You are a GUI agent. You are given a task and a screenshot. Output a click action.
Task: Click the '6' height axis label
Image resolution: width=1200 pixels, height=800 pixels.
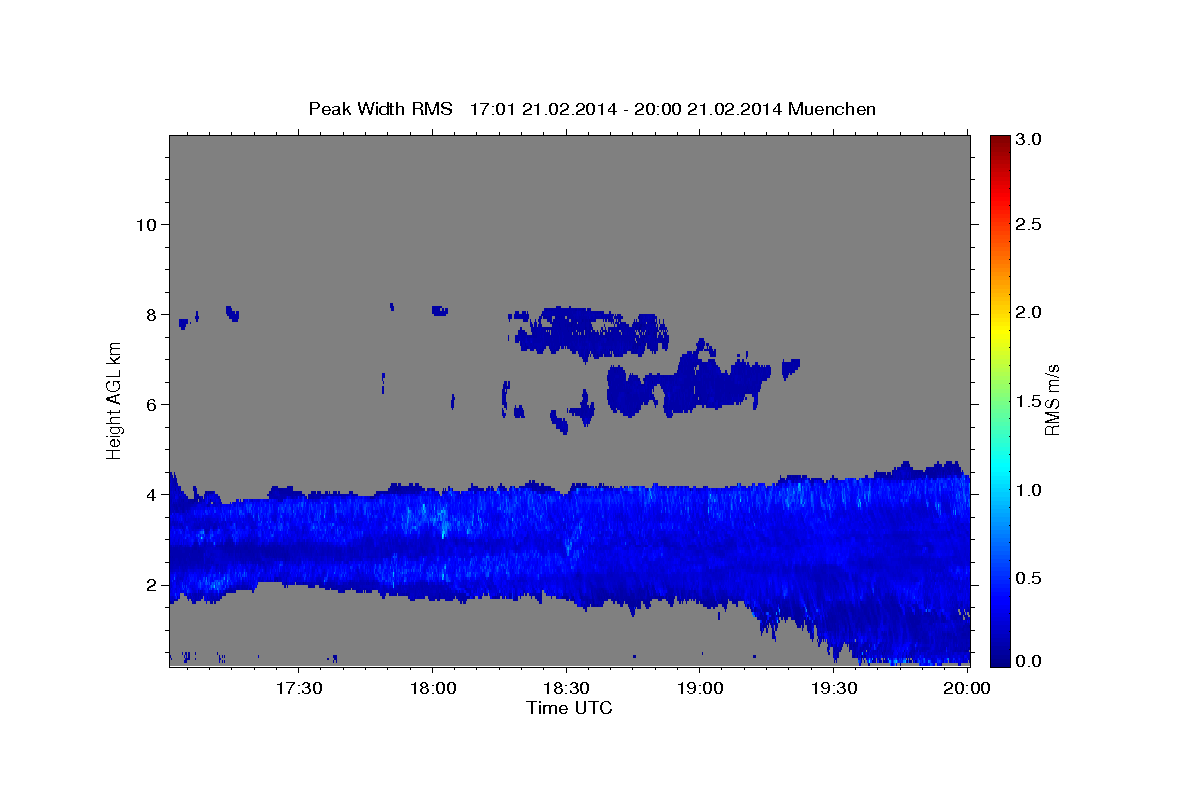pos(152,405)
